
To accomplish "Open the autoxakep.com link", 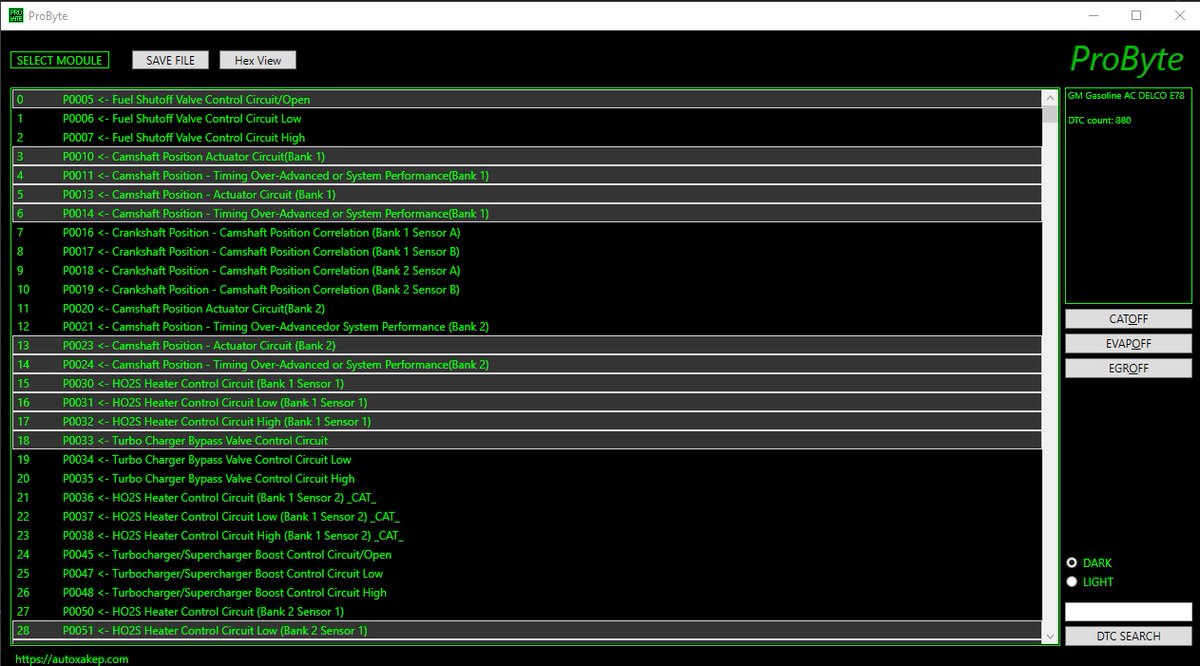I will click(x=72, y=659).
